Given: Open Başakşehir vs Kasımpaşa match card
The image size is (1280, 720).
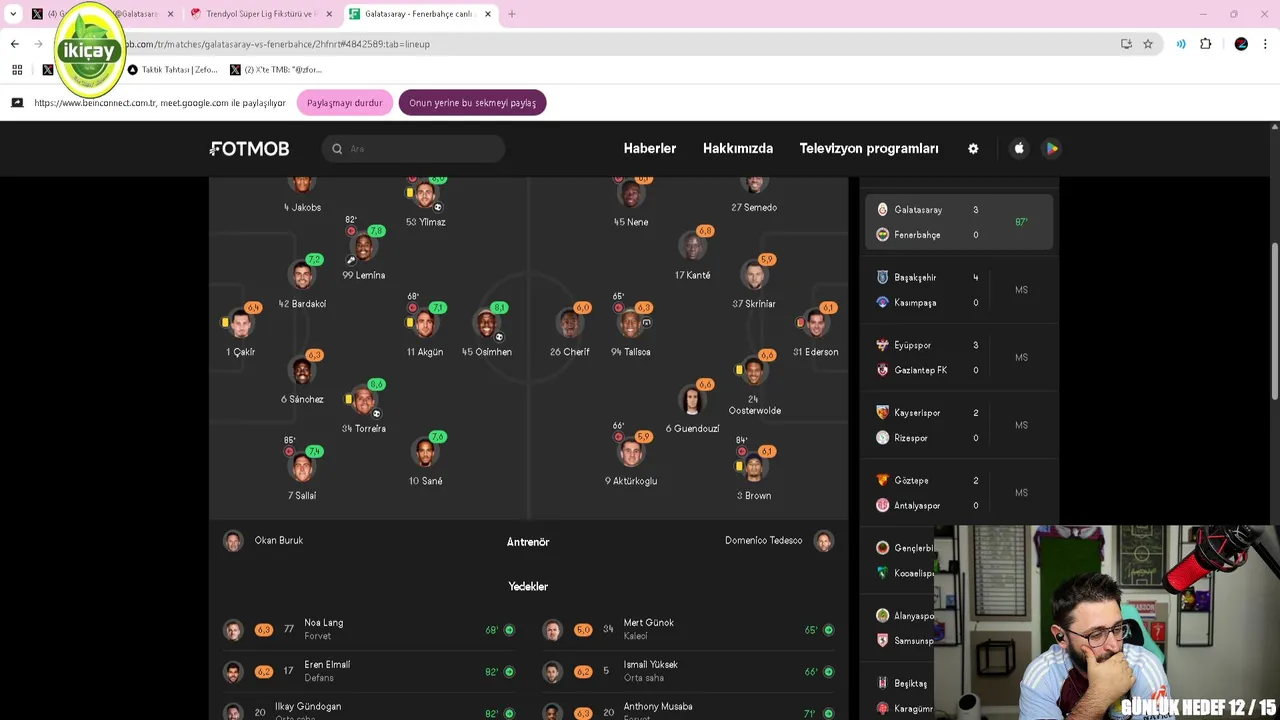Looking at the screenshot, I should [960, 290].
